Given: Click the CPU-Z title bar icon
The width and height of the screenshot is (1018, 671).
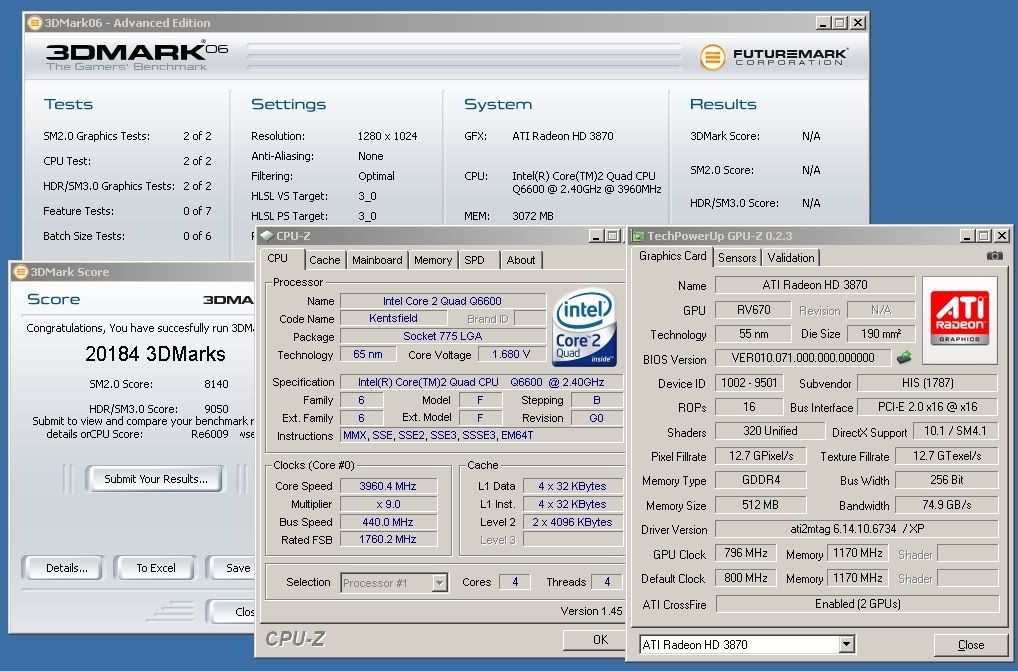Looking at the screenshot, I should click(267, 236).
